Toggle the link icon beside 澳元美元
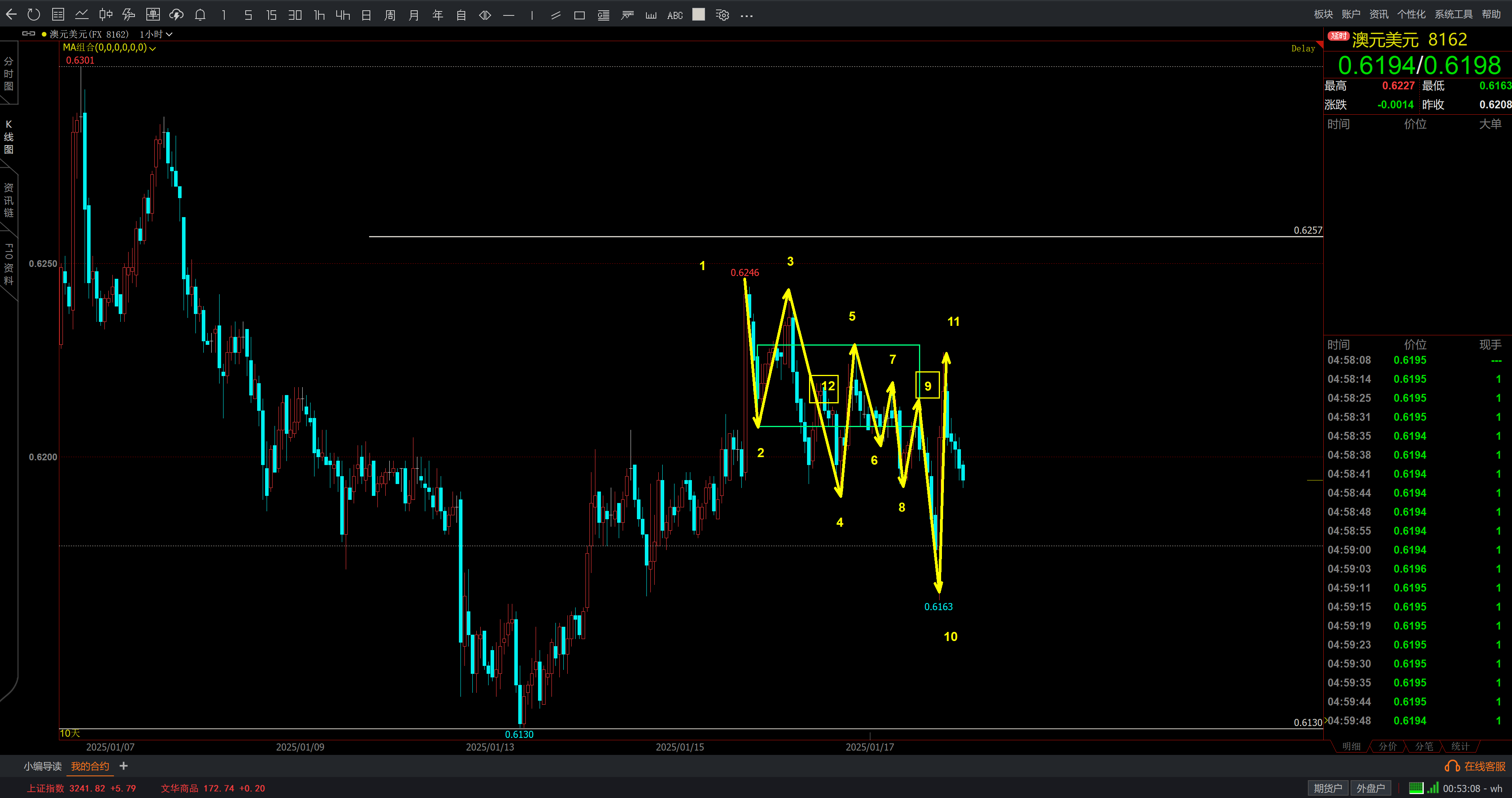The width and height of the screenshot is (1512, 798). point(28,34)
